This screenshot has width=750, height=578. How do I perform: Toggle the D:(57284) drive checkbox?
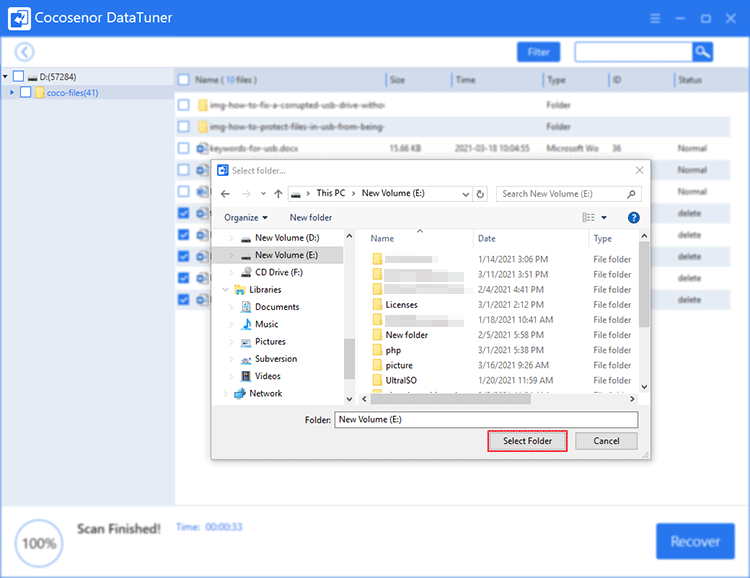tap(18, 76)
